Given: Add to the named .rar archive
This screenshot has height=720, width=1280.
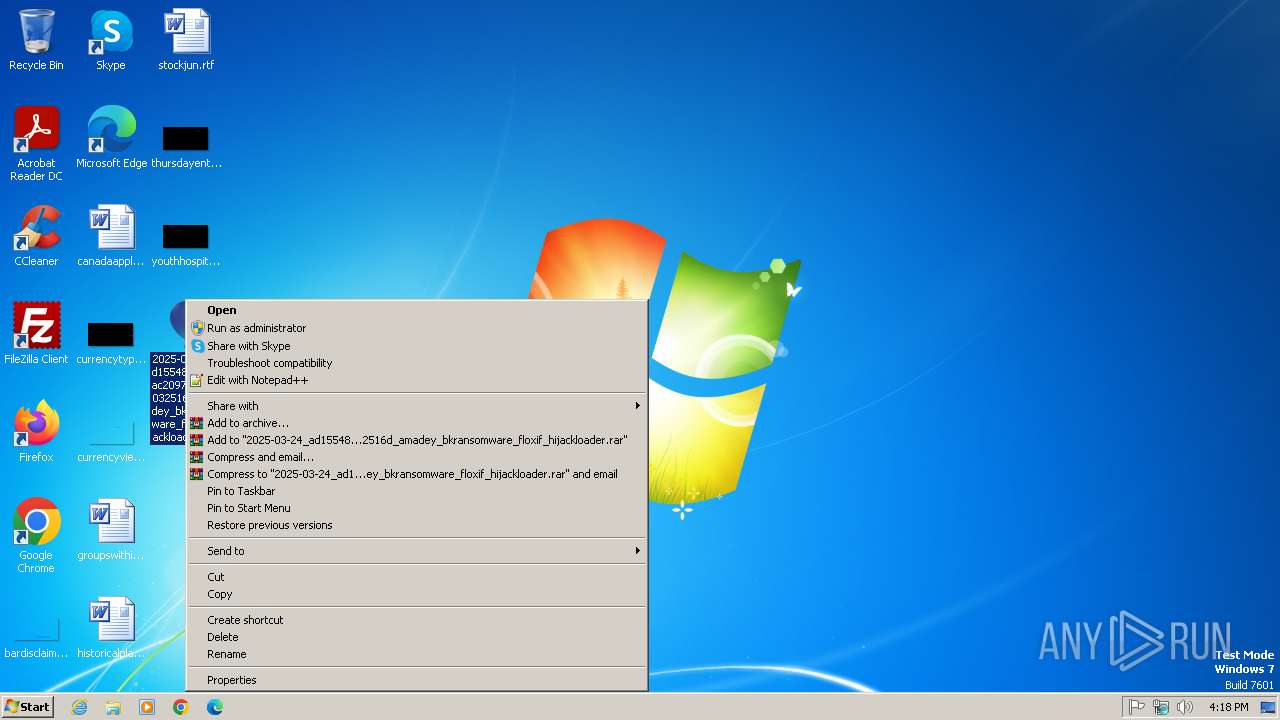Looking at the screenshot, I should point(418,440).
